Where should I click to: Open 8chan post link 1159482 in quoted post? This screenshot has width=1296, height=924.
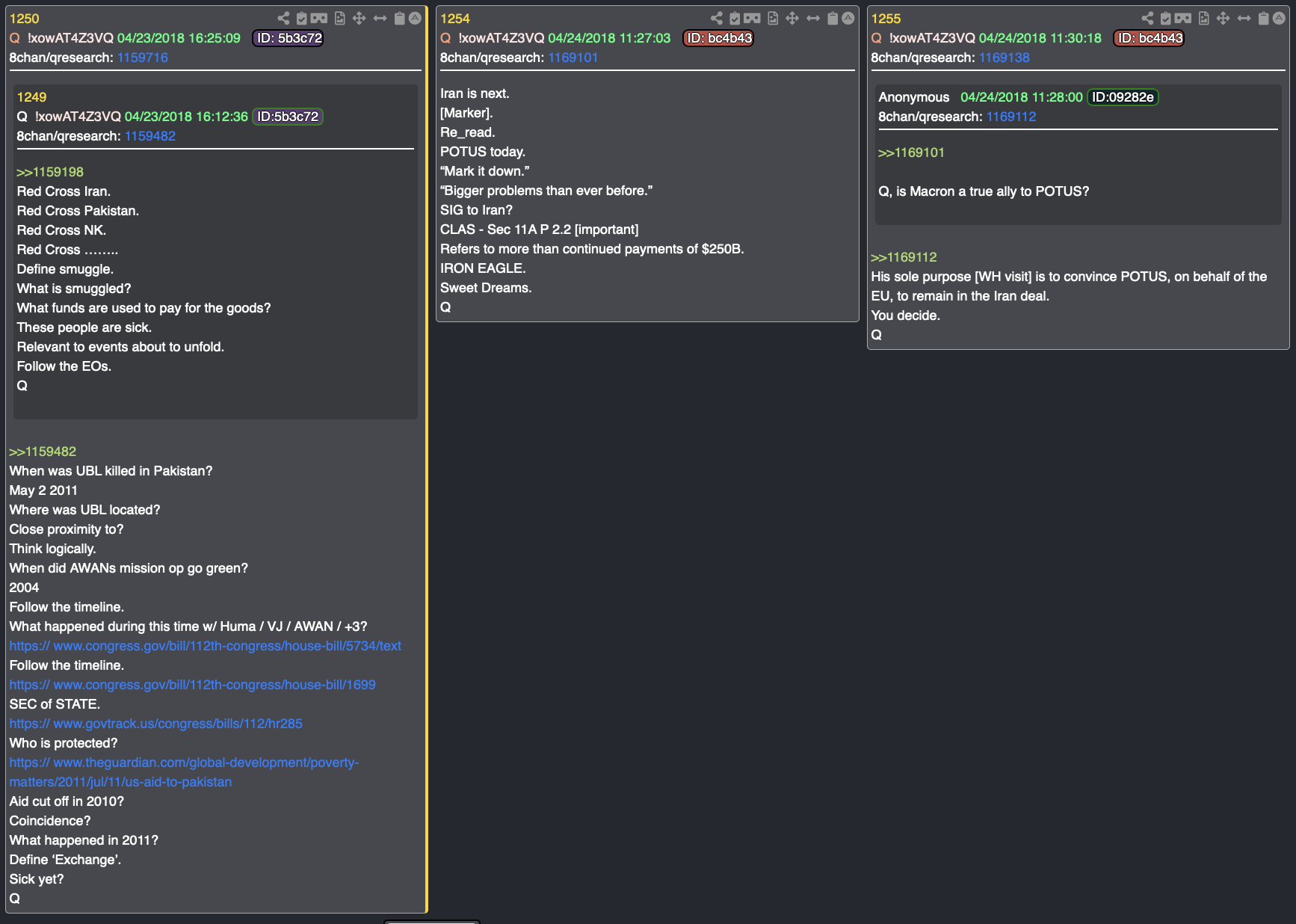(x=150, y=136)
